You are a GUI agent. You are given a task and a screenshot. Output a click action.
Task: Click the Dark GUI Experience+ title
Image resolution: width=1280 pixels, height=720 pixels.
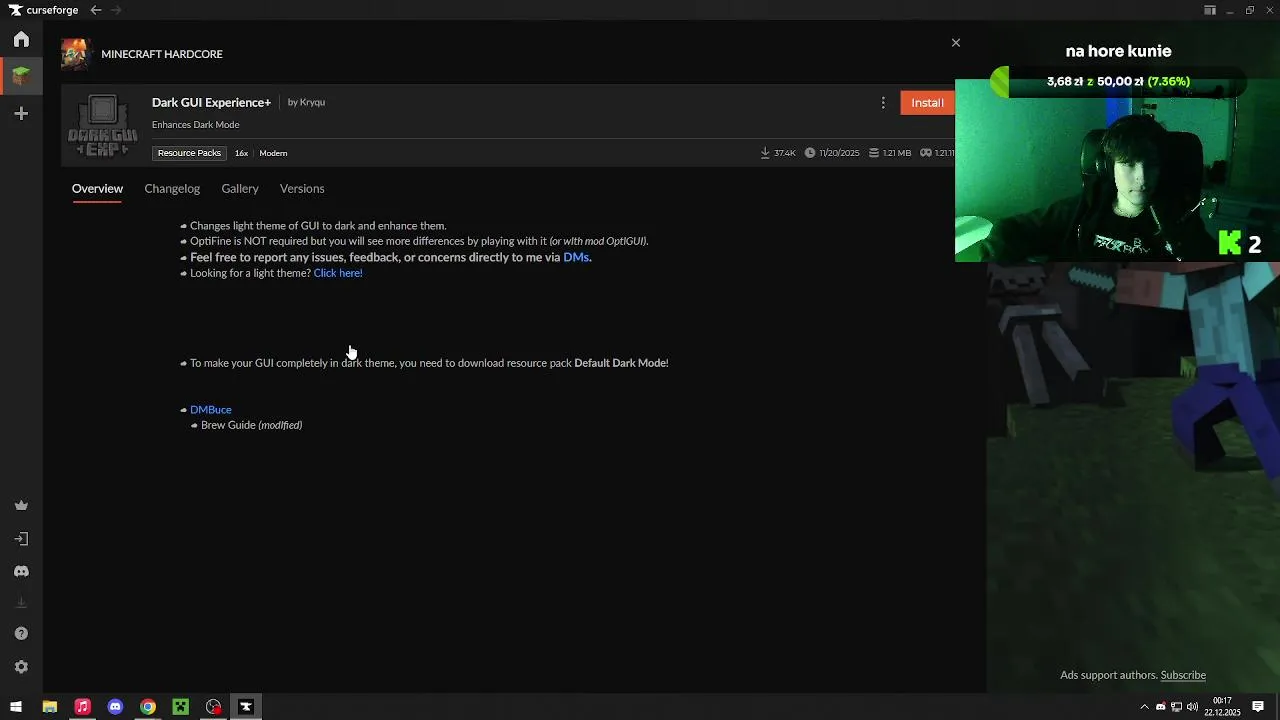click(211, 102)
